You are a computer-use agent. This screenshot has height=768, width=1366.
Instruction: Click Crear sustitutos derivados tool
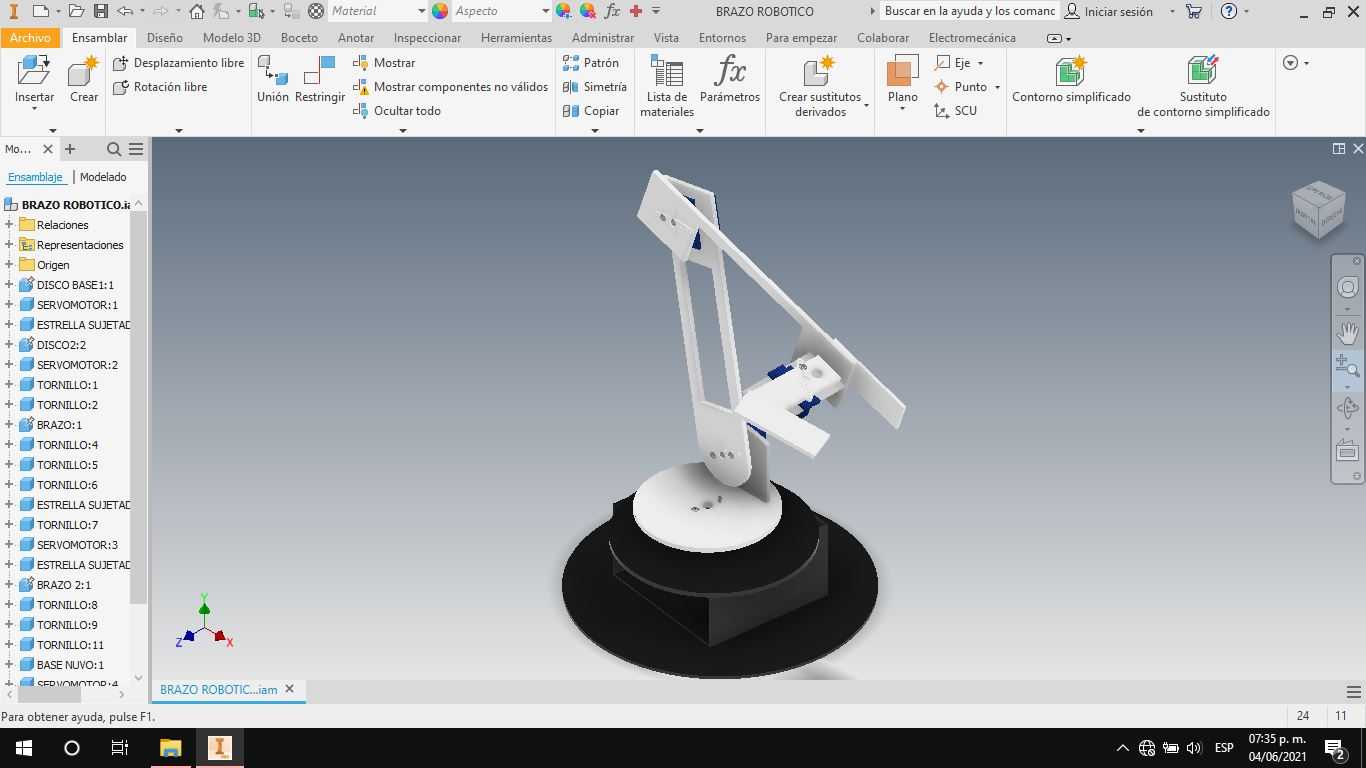point(820,86)
